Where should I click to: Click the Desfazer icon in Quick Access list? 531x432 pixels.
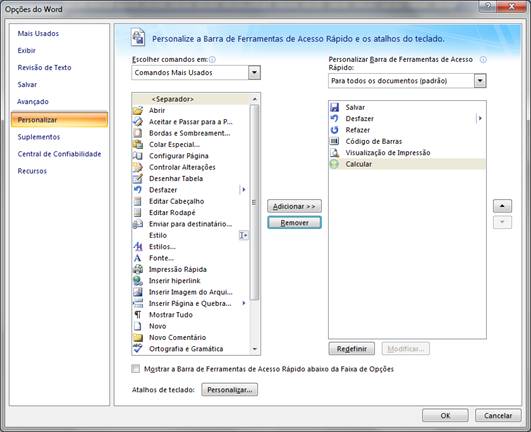point(335,118)
